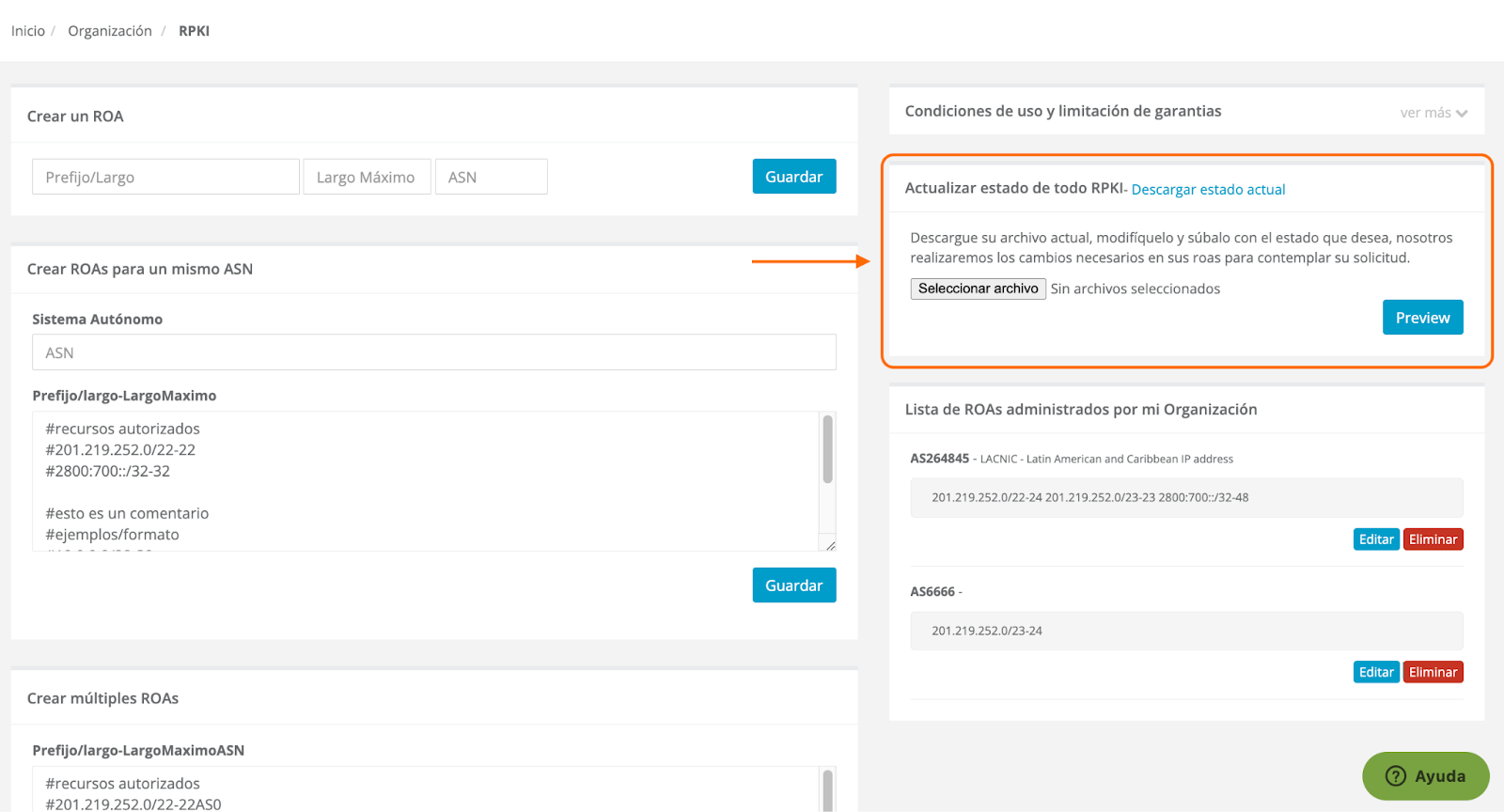Click the scrollbar of the Prefijo/largo-LargoMaximo textarea
The width and height of the screenshot is (1504, 812).
(x=827, y=451)
